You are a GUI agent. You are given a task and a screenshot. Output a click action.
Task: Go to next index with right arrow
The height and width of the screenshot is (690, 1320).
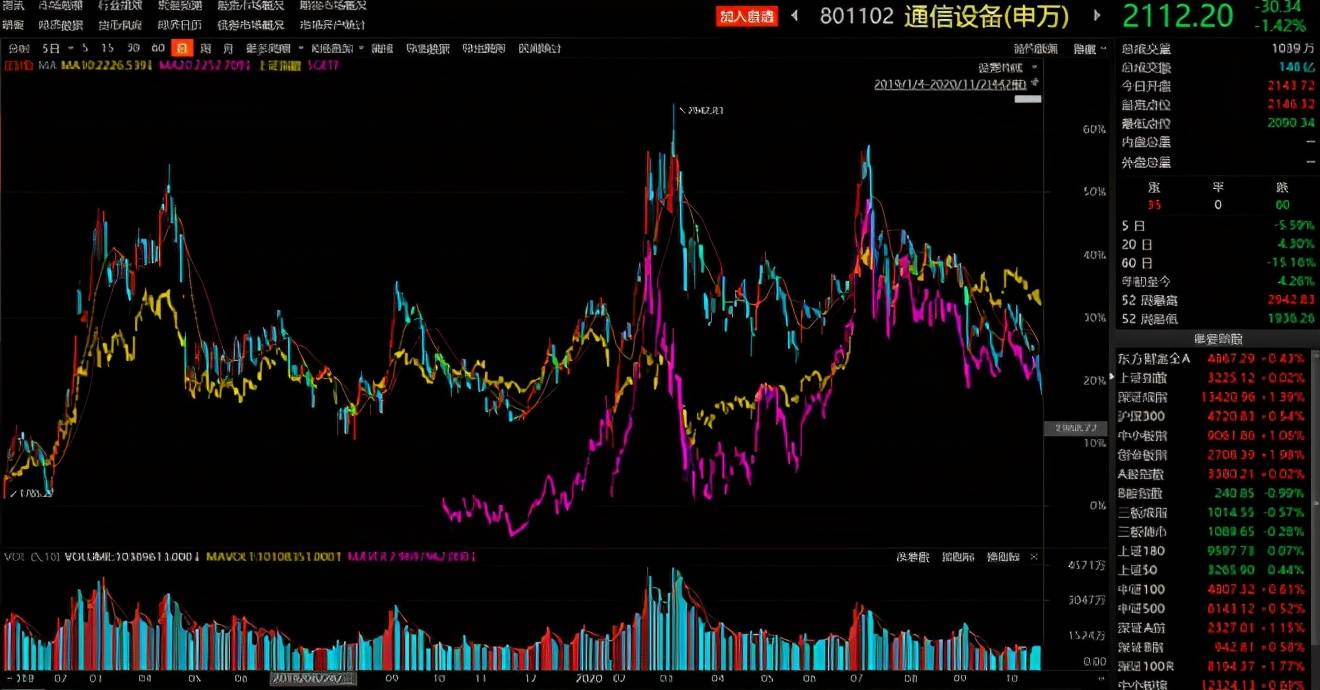[x=1097, y=16]
